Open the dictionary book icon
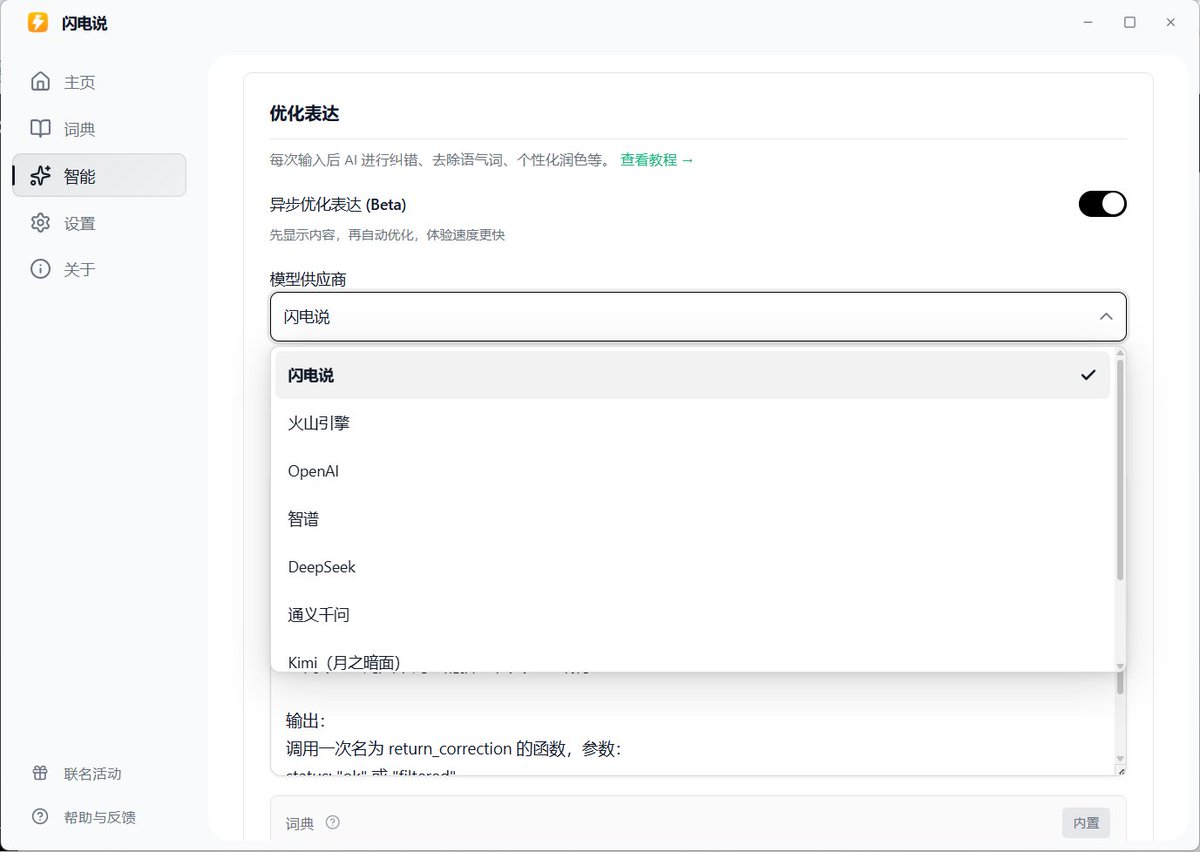This screenshot has width=1200, height=852. pyautogui.click(x=40, y=129)
